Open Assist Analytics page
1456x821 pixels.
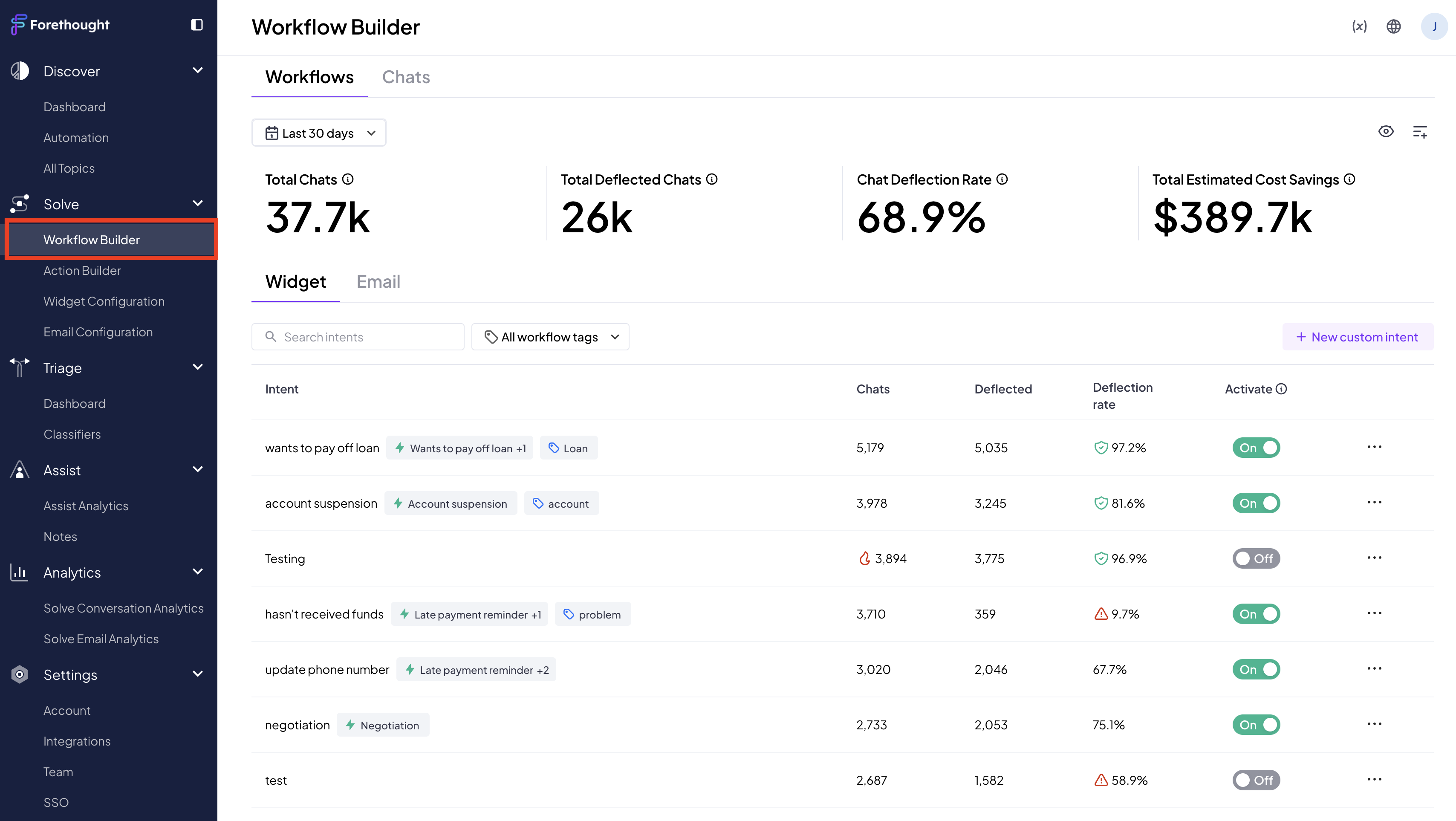[x=86, y=506]
